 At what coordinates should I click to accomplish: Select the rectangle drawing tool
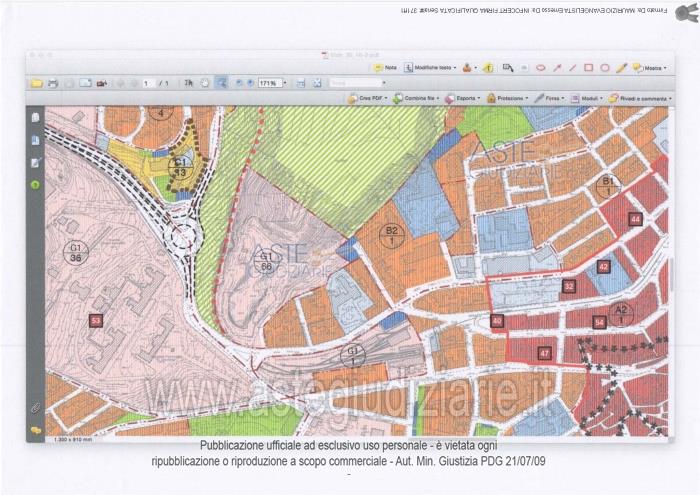588,68
